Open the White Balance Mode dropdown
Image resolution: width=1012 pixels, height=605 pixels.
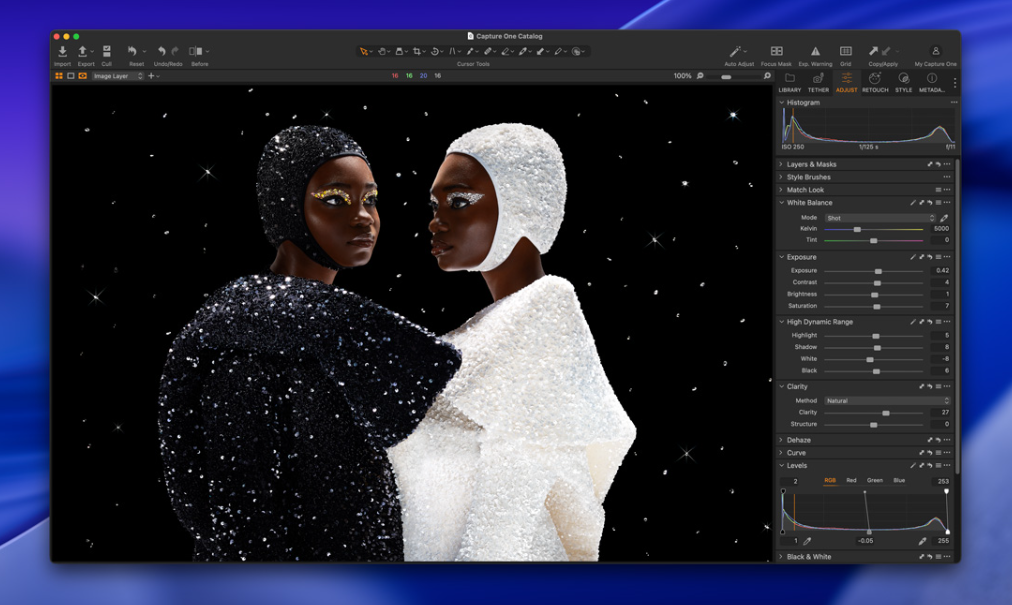coord(880,218)
